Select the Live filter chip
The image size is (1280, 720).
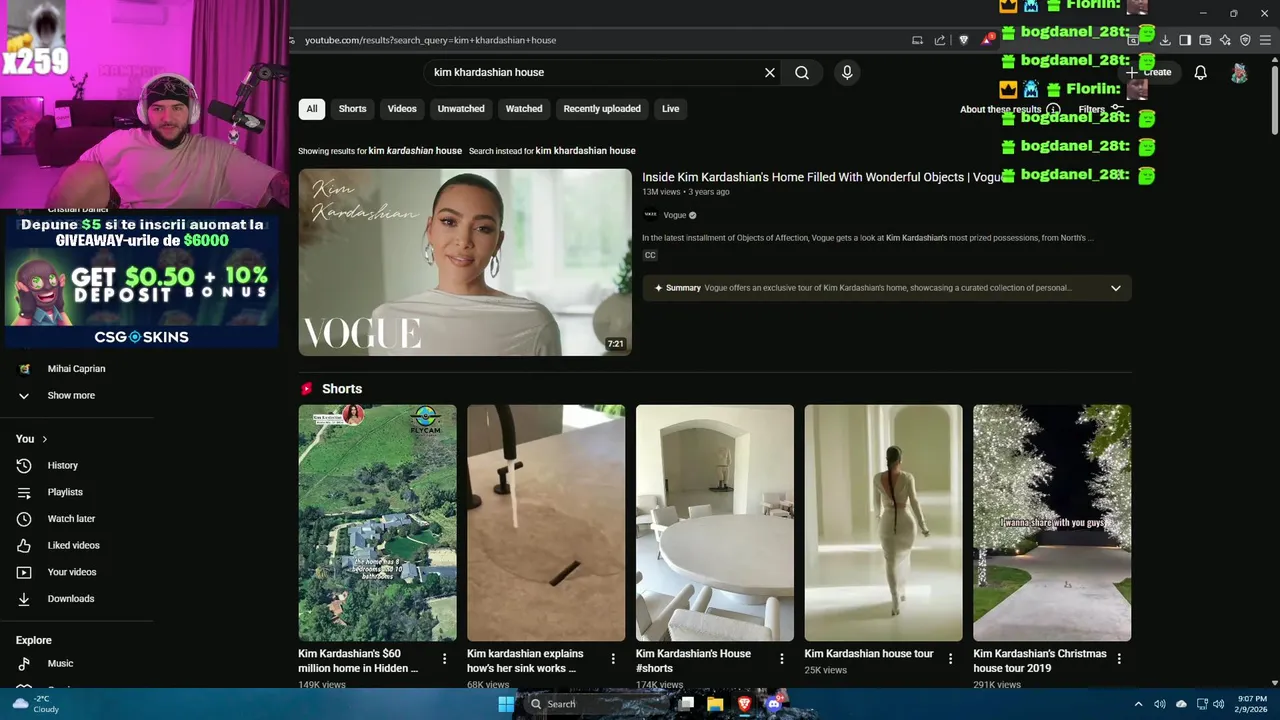(670, 109)
